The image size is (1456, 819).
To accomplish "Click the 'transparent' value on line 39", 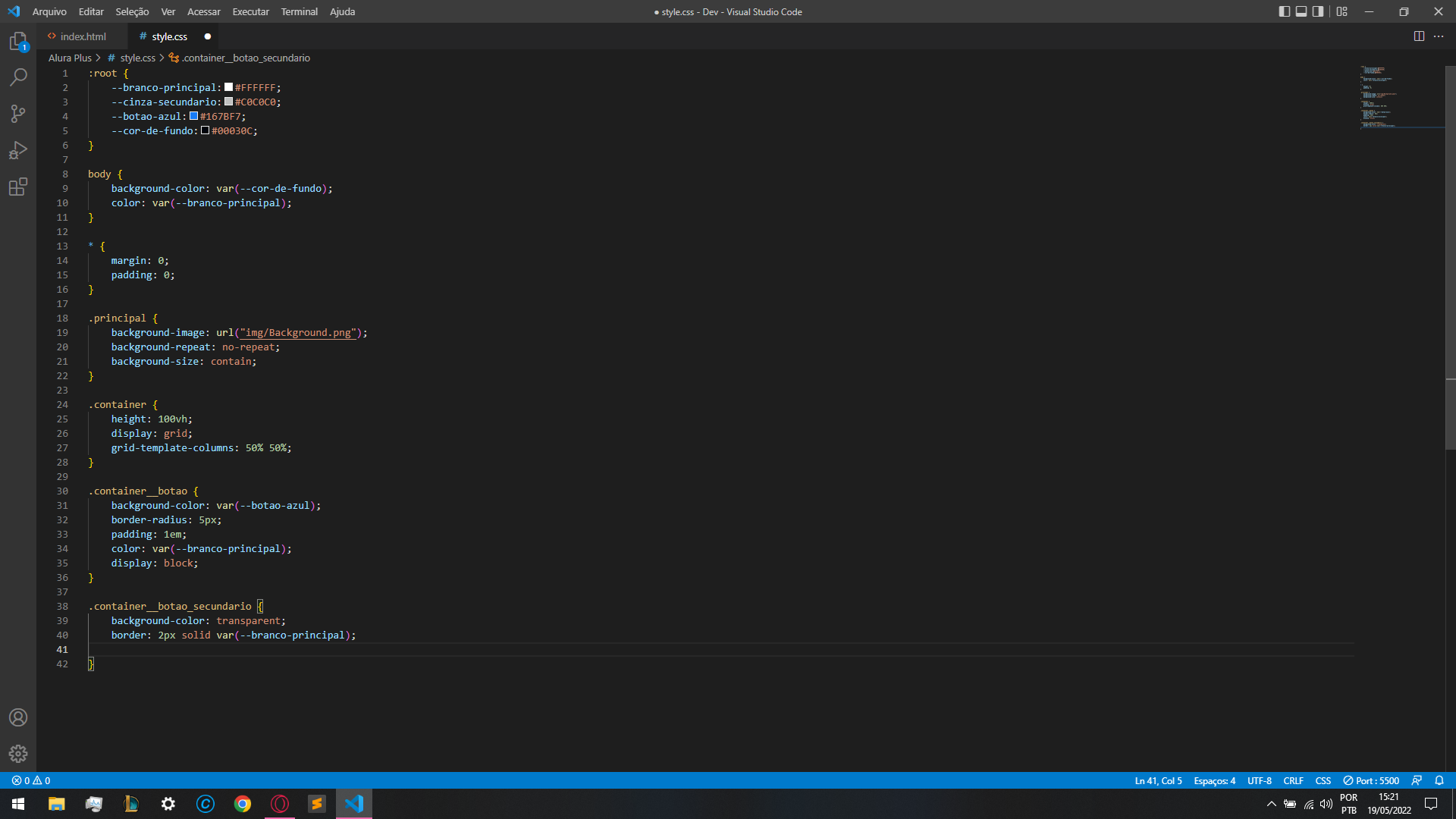I will 248,620.
